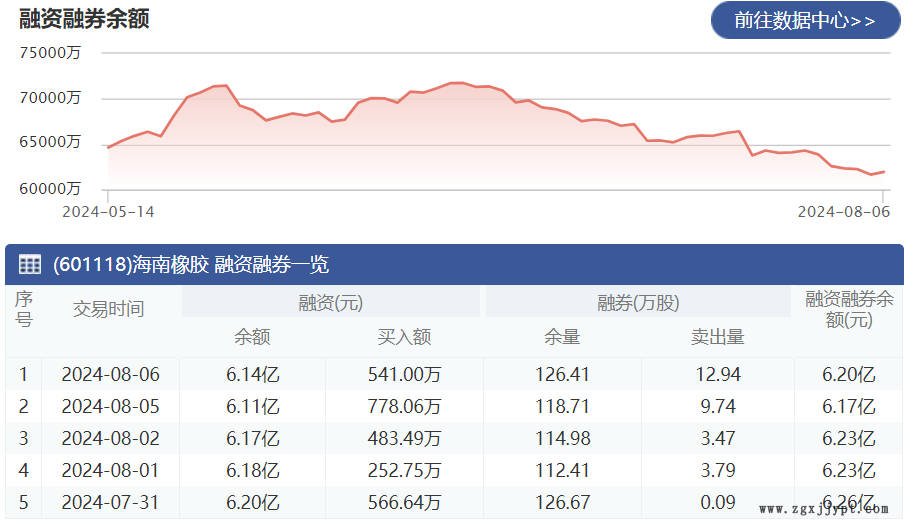Click buy amount 483.49万

point(404,439)
